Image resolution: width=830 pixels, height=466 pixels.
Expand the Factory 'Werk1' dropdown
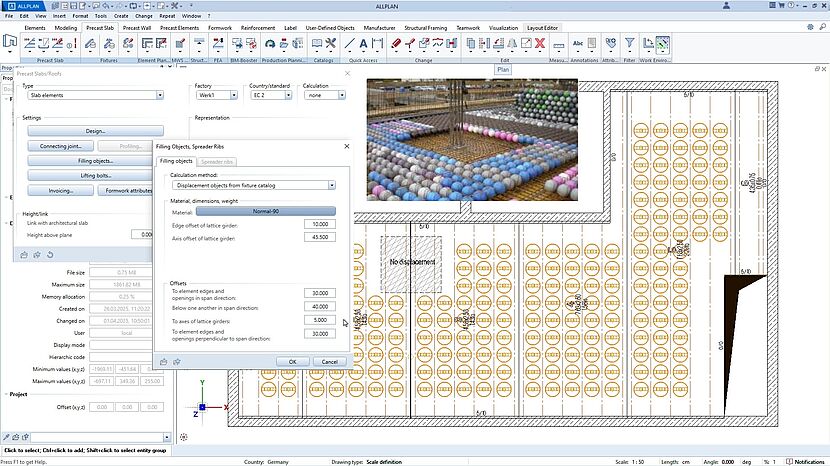217,96
